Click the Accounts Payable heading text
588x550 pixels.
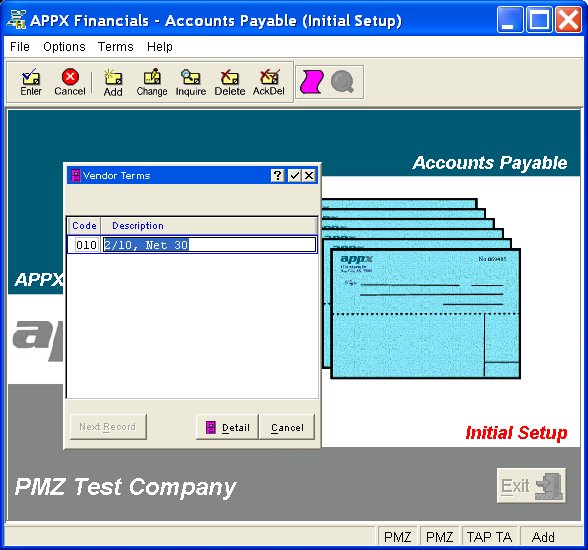click(490, 163)
